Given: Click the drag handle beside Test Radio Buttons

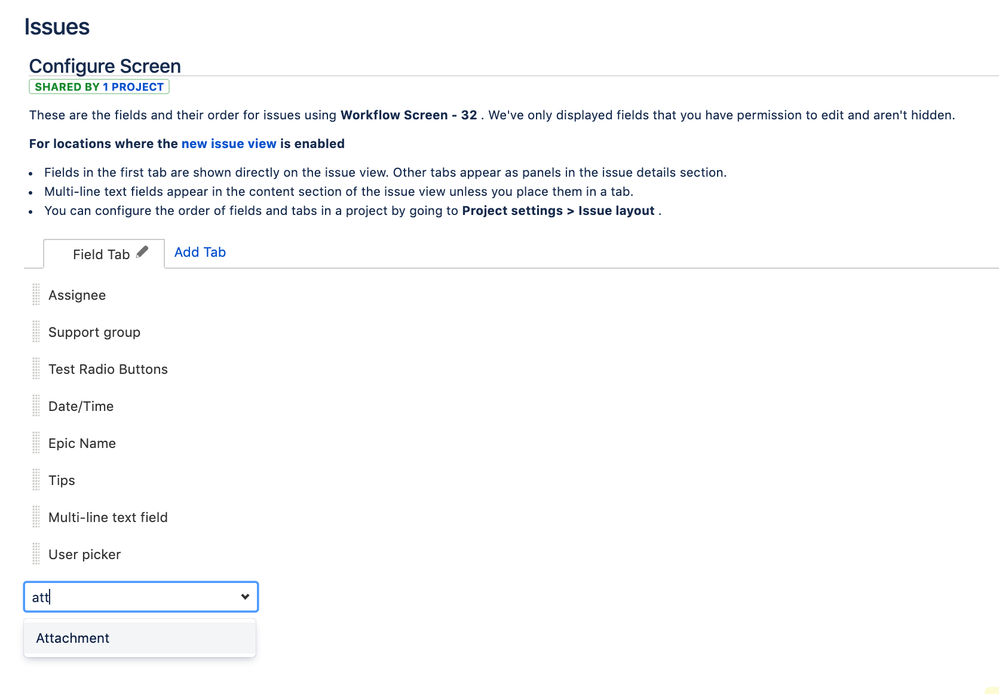Looking at the screenshot, I should click(x=36, y=369).
